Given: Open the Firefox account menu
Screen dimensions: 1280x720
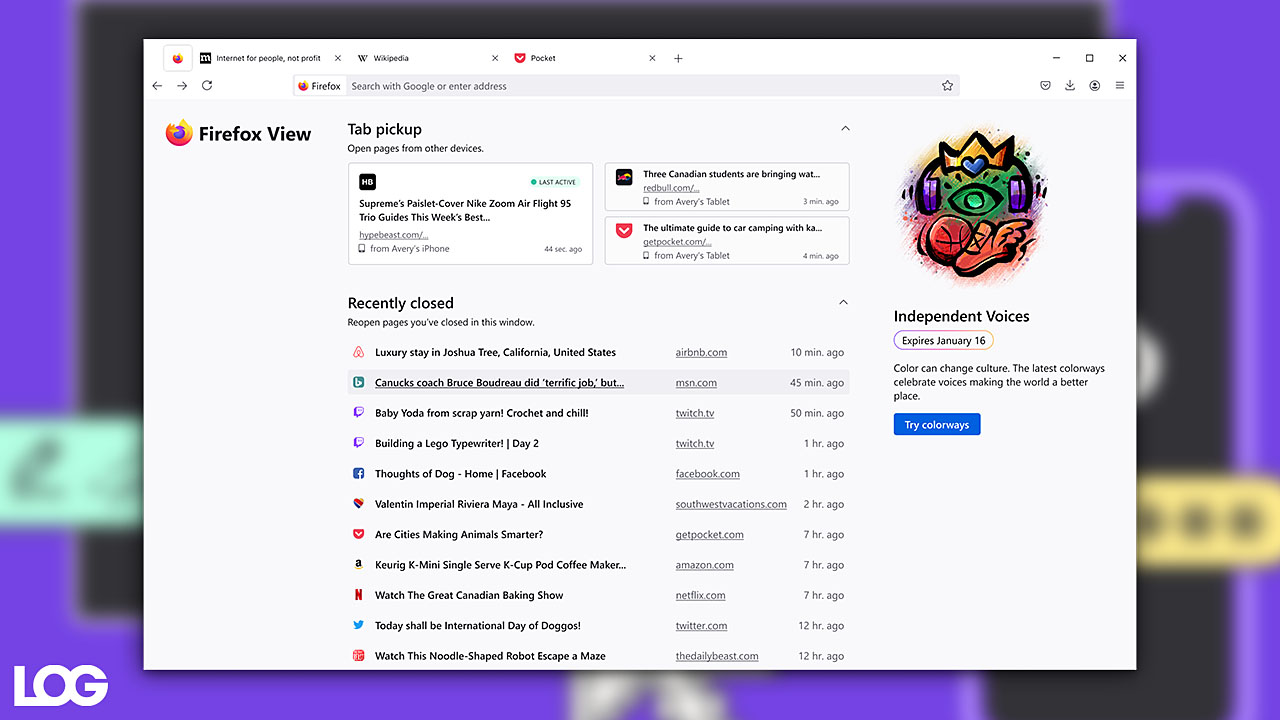Looking at the screenshot, I should pos(1095,86).
